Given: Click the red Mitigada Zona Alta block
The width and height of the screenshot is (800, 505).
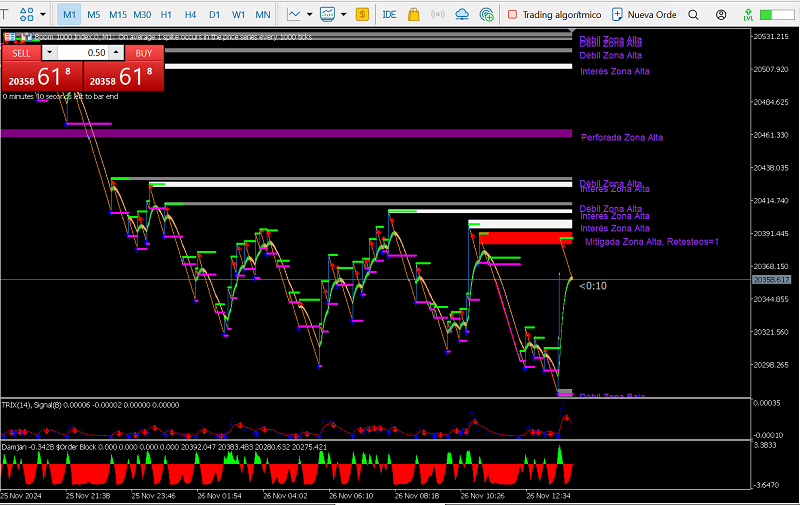Looking at the screenshot, I should (524, 238).
